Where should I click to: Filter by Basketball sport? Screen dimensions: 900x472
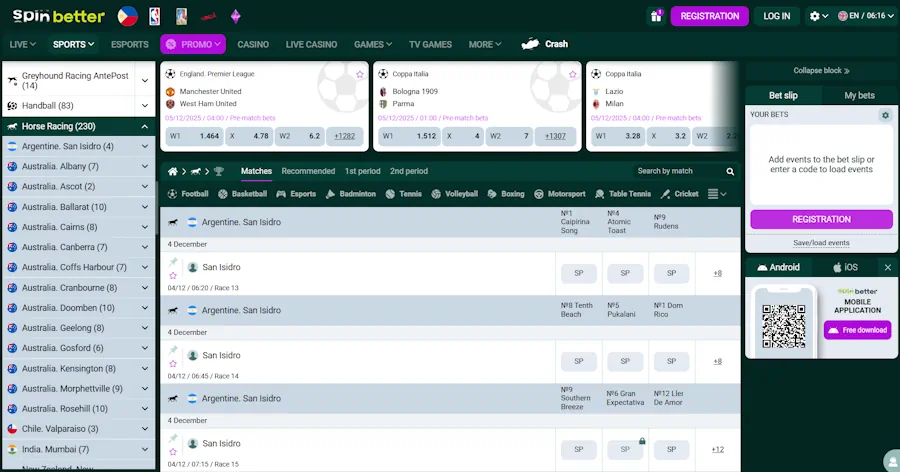point(243,194)
